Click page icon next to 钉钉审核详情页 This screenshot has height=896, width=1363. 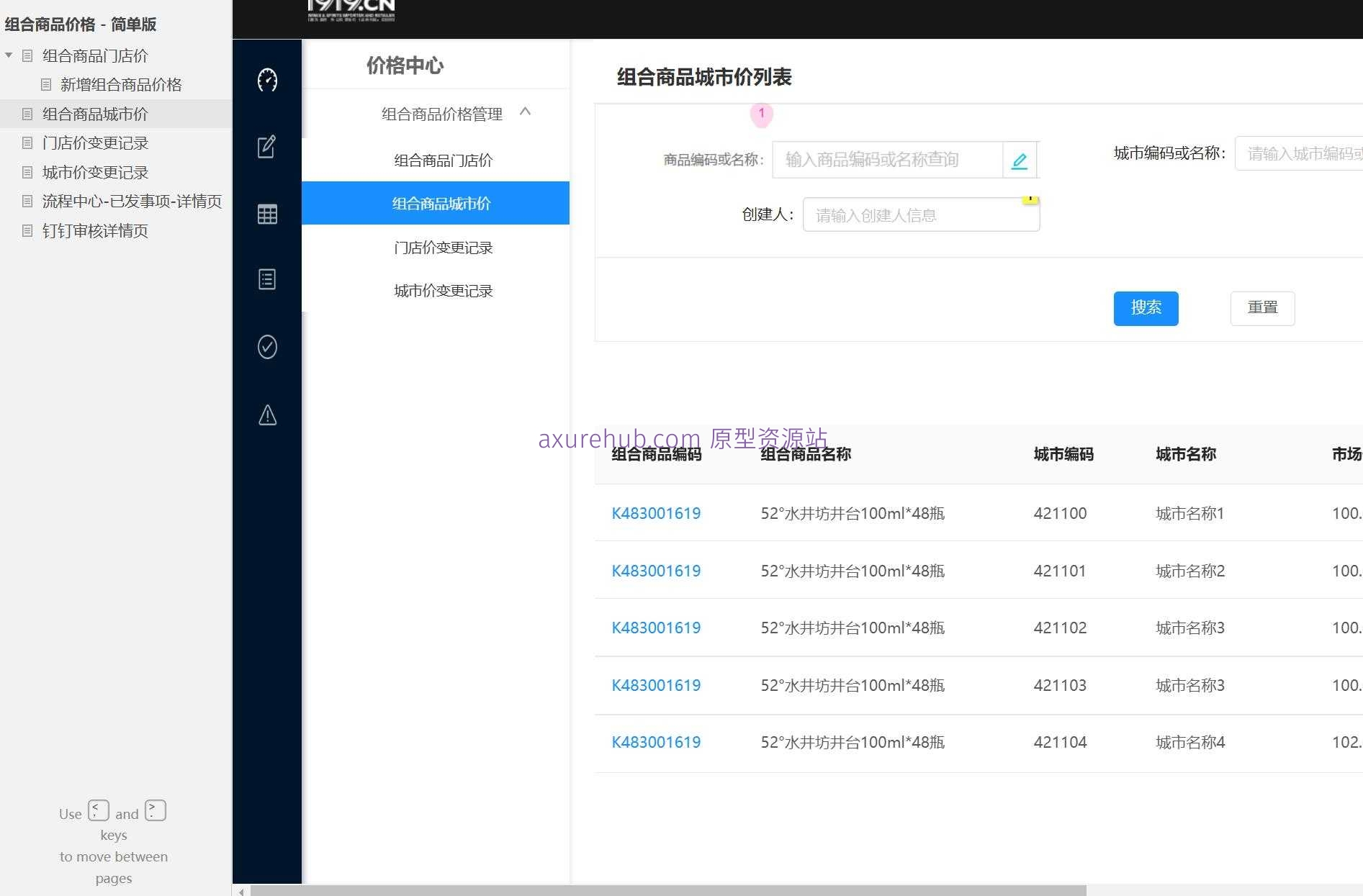[x=27, y=231]
